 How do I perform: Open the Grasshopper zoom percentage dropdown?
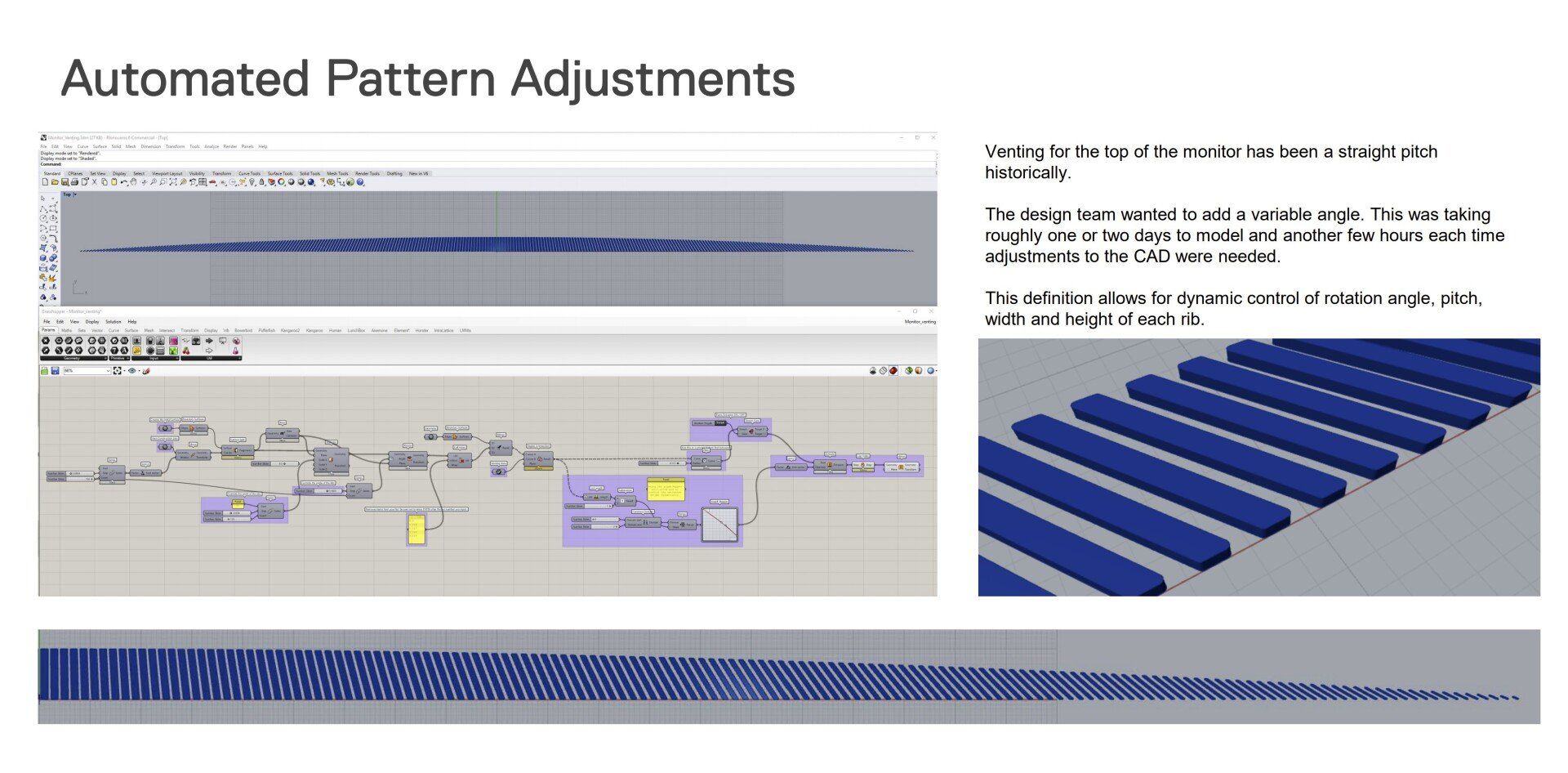[x=108, y=371]
